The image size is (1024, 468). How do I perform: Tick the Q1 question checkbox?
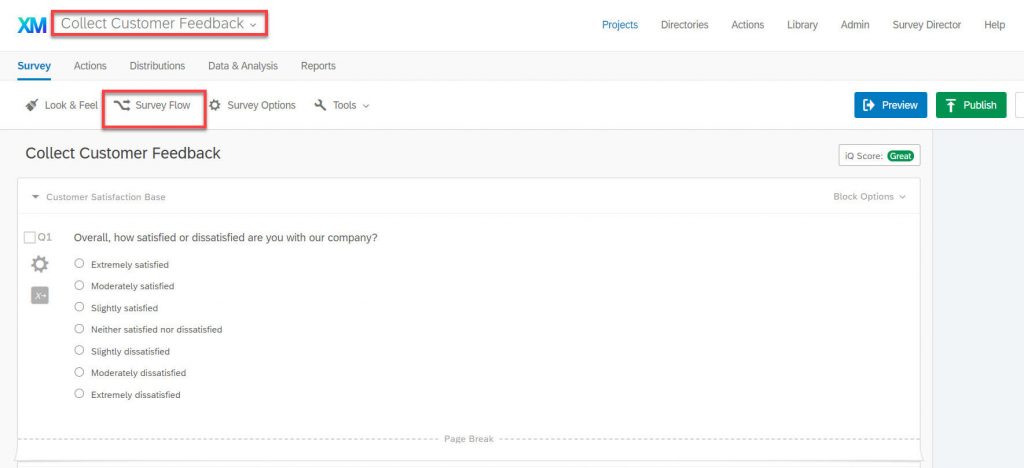tap(29, 238)
